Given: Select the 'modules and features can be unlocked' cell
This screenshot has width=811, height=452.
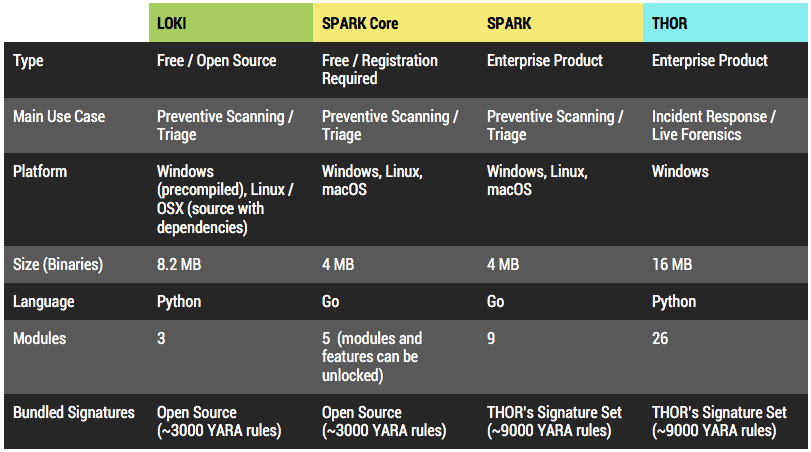Looking at the screenshot, I should [371, 356].
